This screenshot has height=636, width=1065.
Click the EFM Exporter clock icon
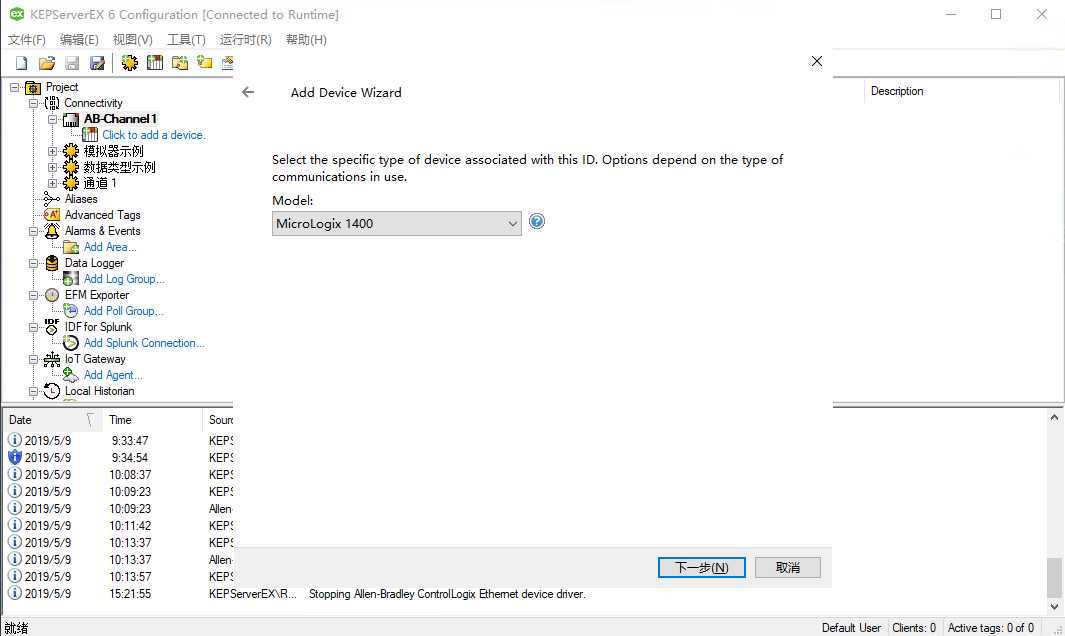[52, 295]
